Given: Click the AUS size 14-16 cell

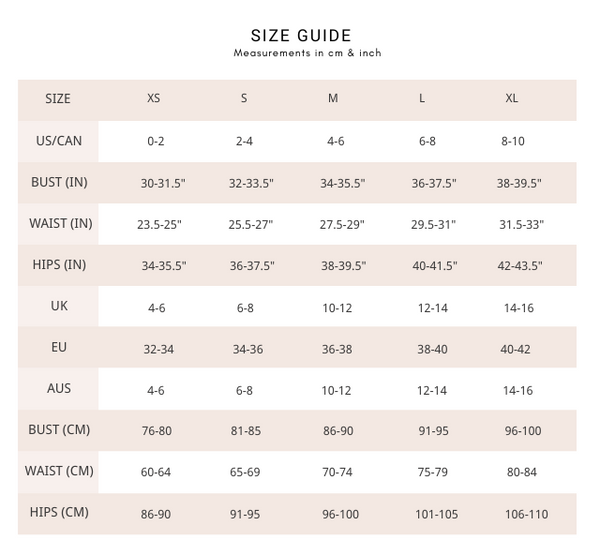Looking at the screenshot, I should [519, 390].
